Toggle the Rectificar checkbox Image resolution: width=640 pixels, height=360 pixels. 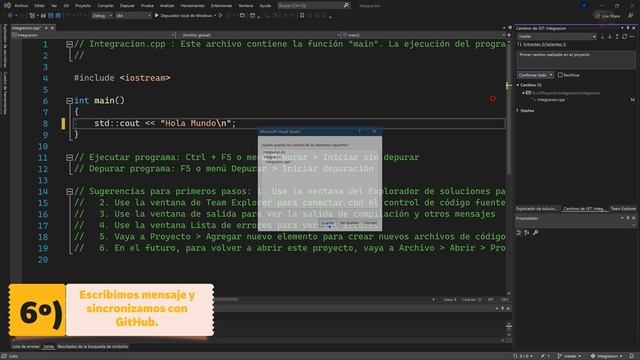click(x=560, y=75)
